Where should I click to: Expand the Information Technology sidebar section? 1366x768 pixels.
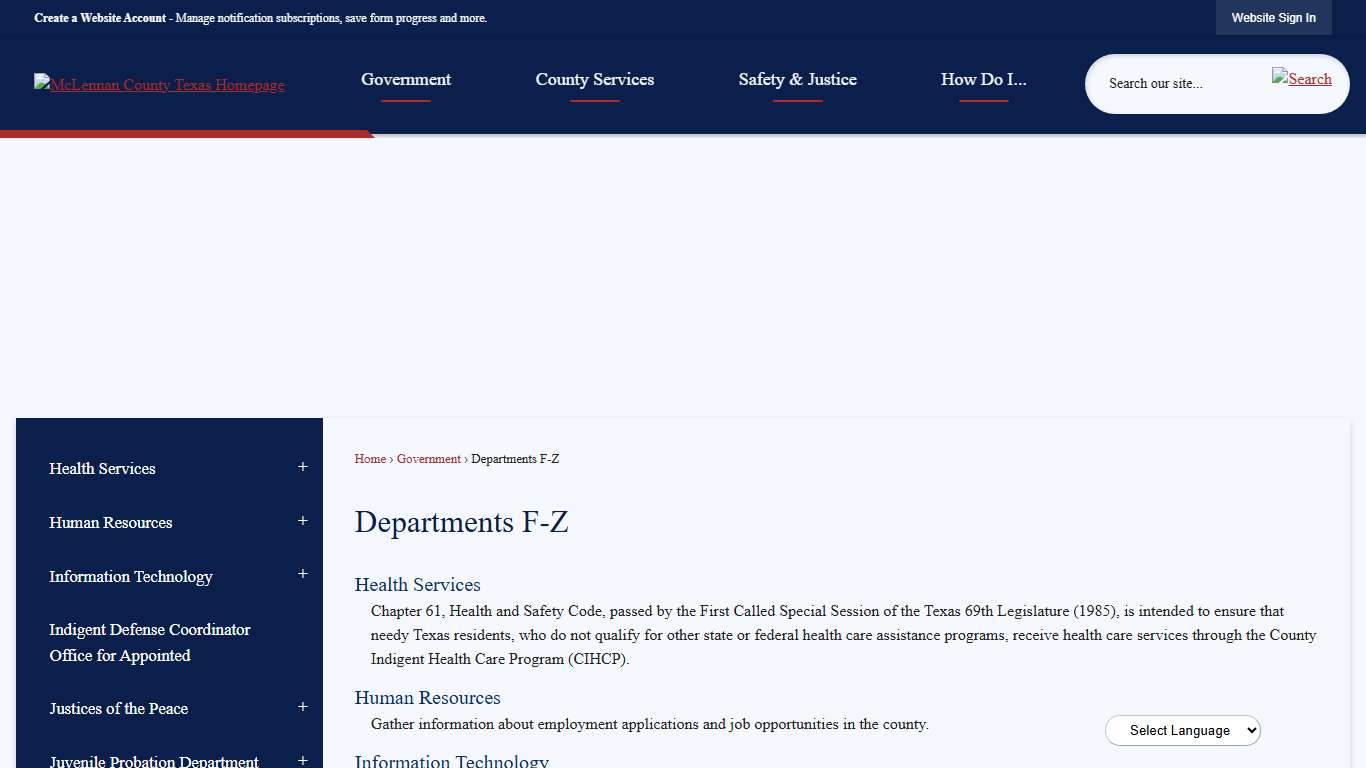(302, 574)
